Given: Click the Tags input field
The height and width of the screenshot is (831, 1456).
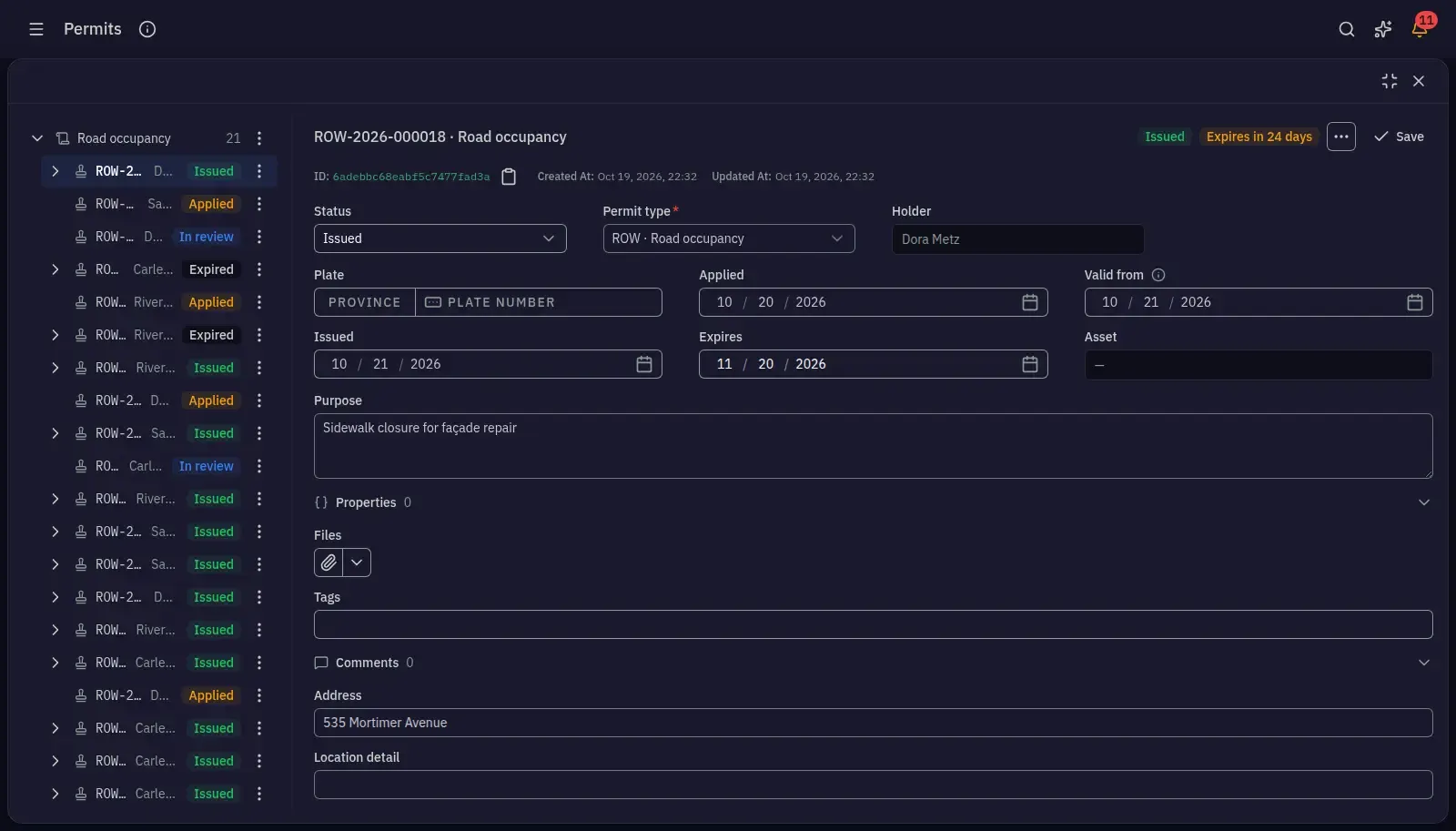Looking at the screenshot, I should point(874,624).
